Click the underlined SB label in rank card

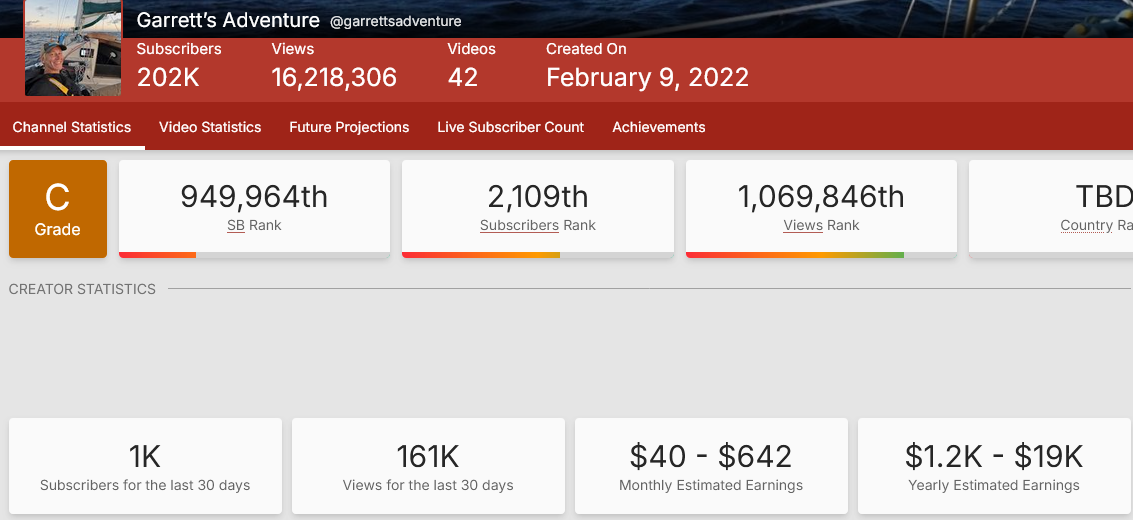click(236, 226)
